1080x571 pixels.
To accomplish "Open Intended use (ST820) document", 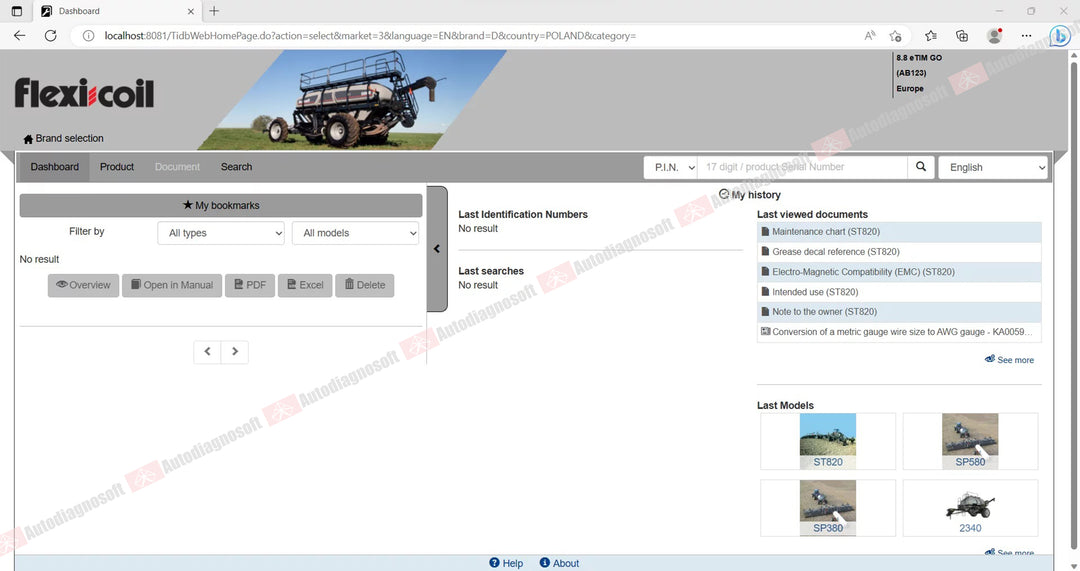I will tap(899, 292).
